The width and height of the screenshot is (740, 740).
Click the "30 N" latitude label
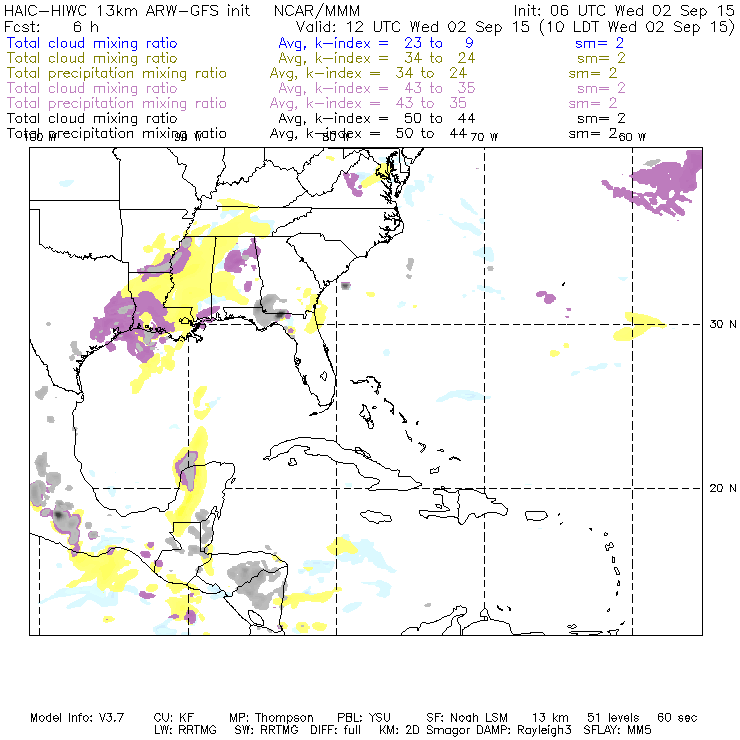[x=723, y=324]
